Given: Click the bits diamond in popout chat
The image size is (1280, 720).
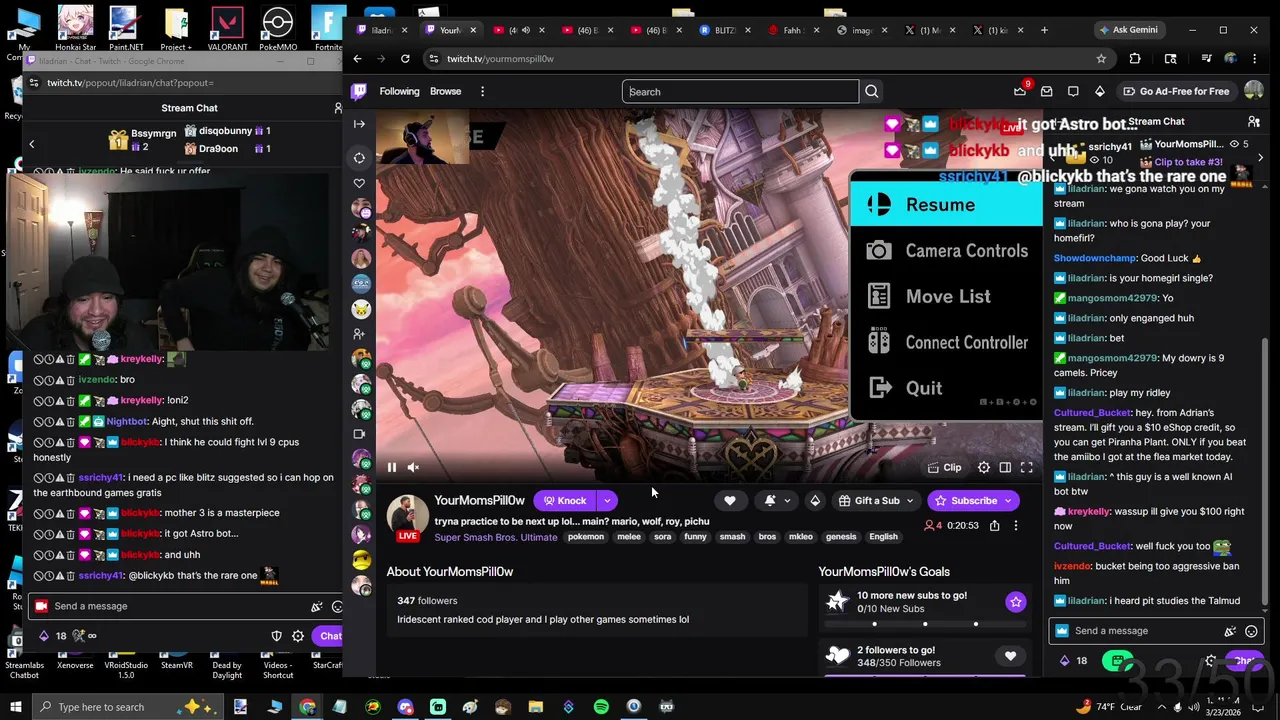Looking at the screenshot, I should 43,636.
